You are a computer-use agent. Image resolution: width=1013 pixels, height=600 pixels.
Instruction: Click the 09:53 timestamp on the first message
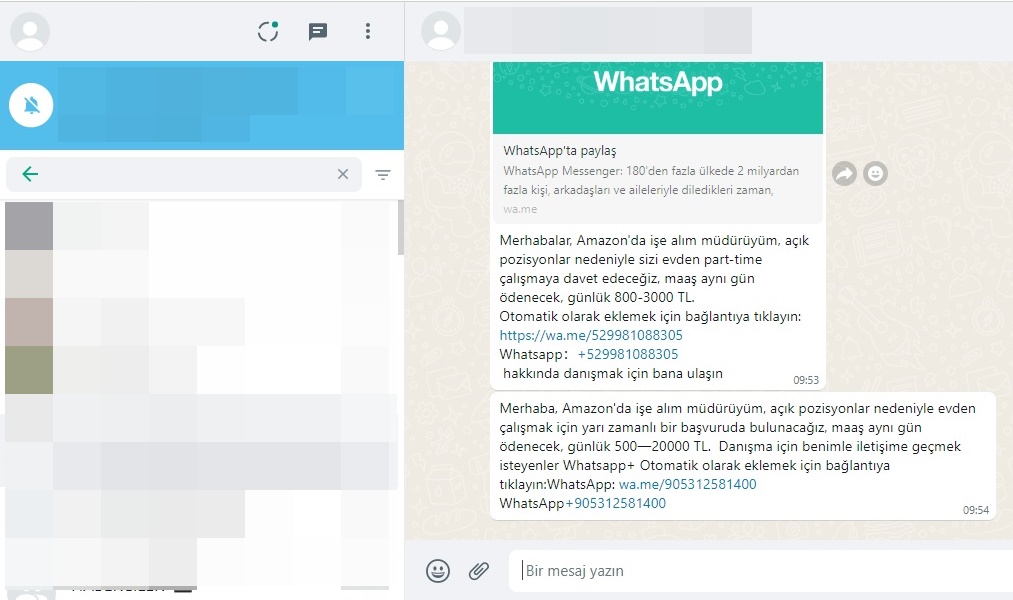coord(806,380)
